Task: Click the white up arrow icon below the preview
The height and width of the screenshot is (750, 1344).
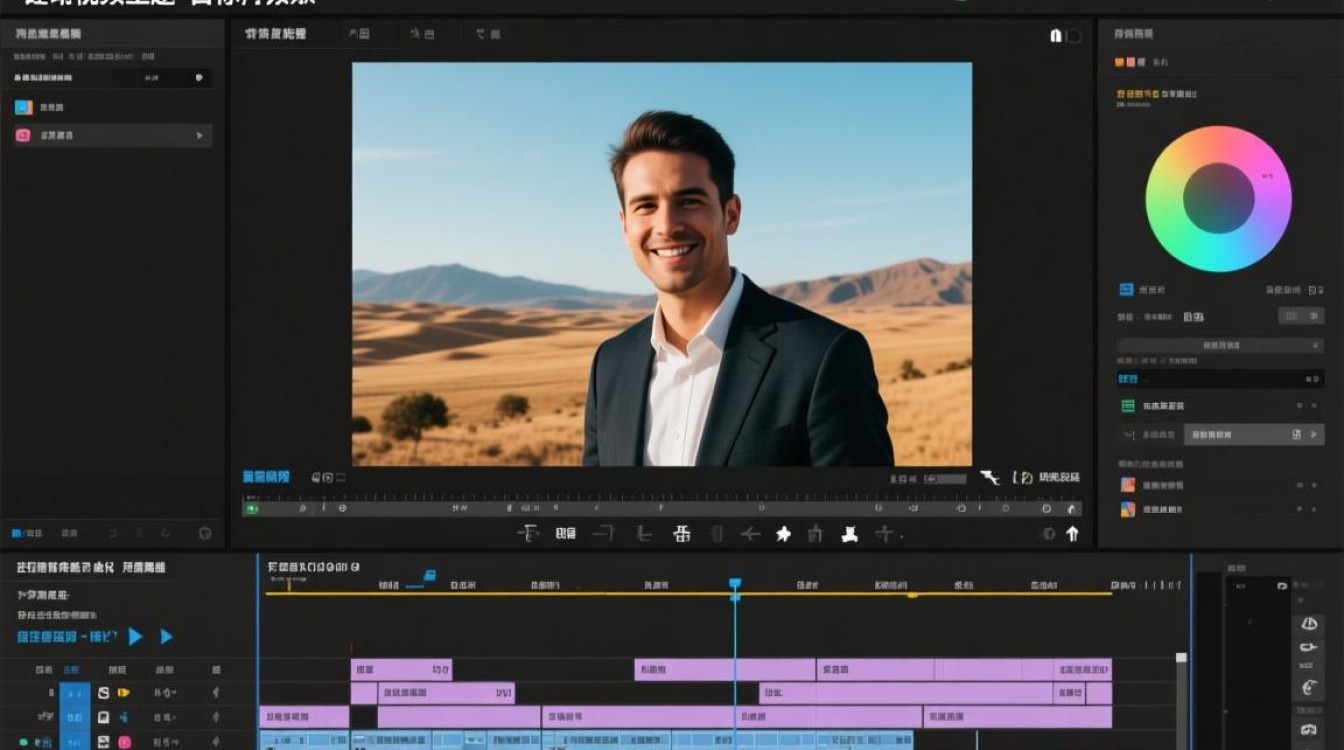Action: point(1072,534)
